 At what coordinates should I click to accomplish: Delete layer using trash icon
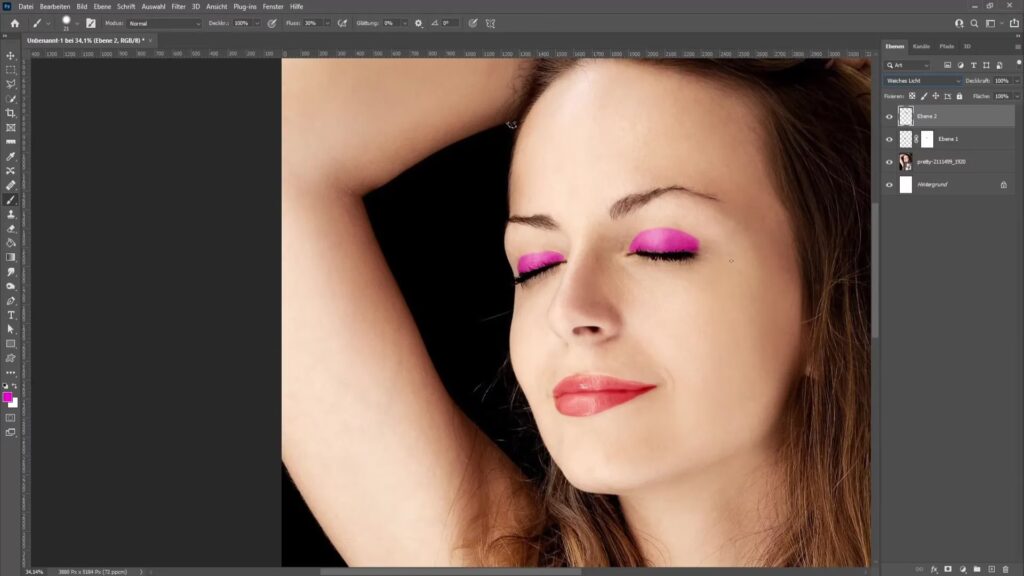1005,569
